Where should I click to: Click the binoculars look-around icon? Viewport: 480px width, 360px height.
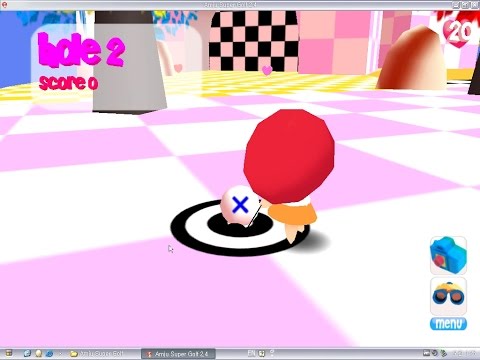tap(448, 296)
